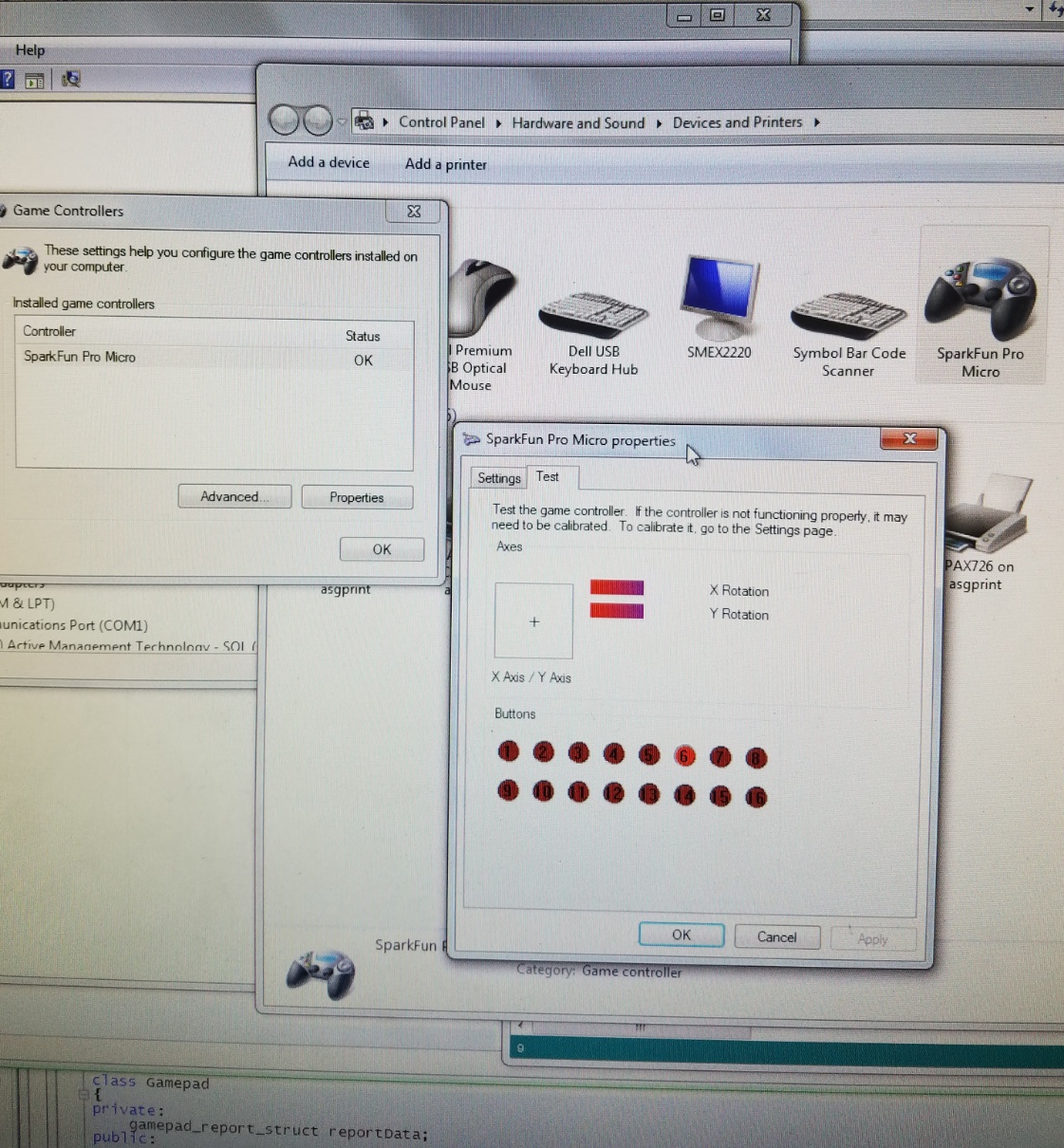Click OK in Game Controllers dialog
1064x1148 pixels.
pos(382,549)
